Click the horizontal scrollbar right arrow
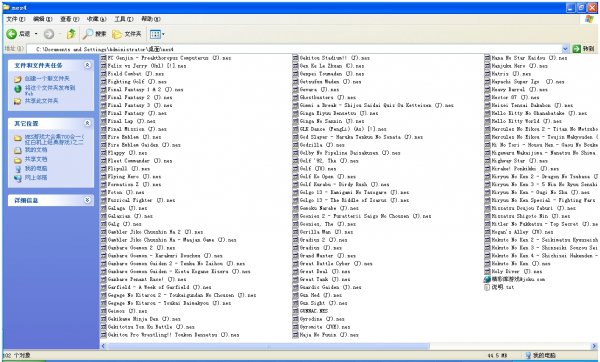 click(x=594, y=346)
